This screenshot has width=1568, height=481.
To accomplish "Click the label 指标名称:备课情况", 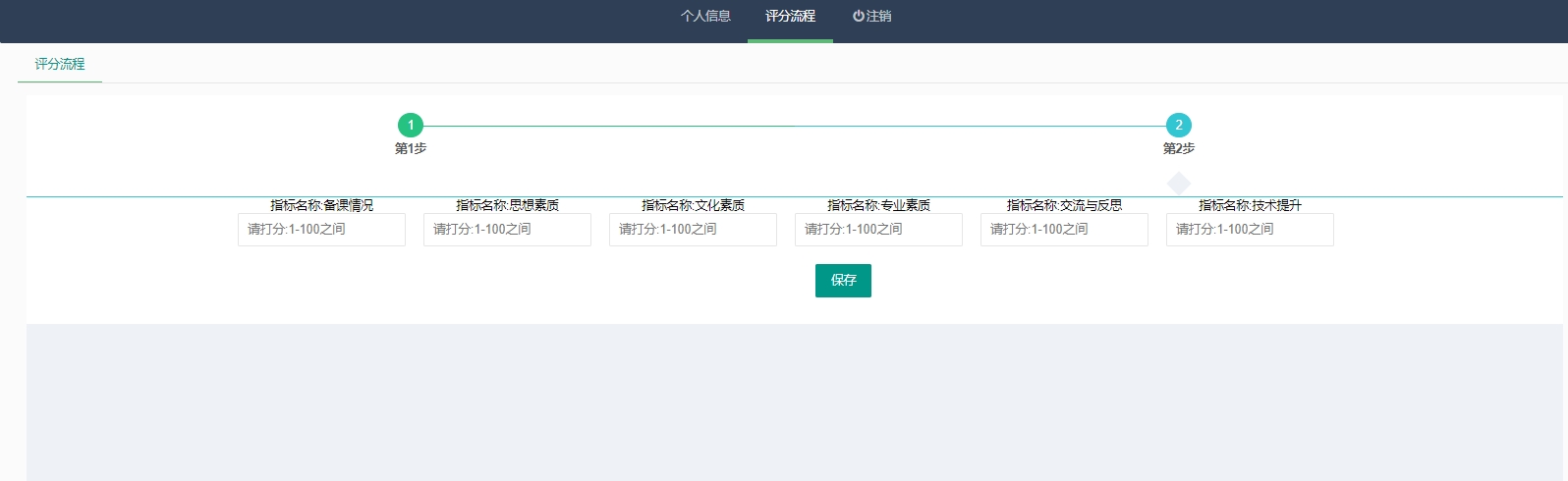I will tap(321, 205).
